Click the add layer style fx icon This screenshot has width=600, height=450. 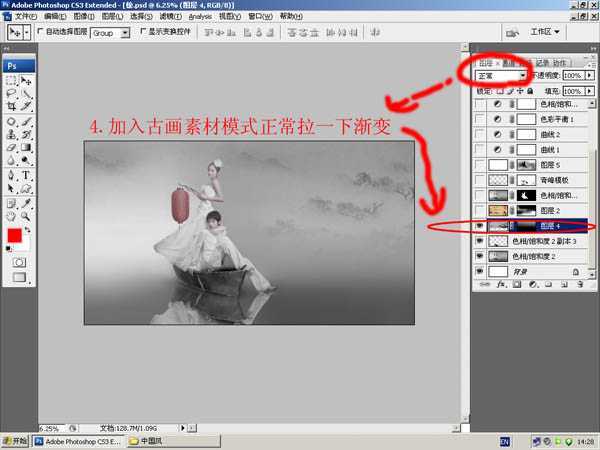(x=501, y=284)
